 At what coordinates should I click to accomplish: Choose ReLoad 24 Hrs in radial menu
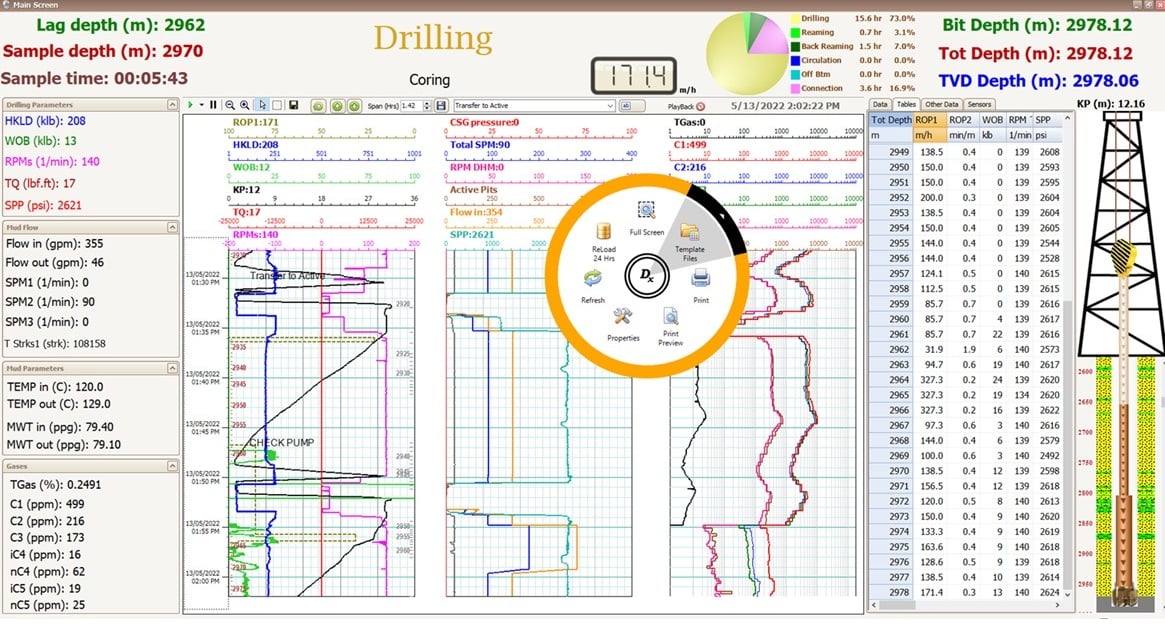[x=604, y=242]
